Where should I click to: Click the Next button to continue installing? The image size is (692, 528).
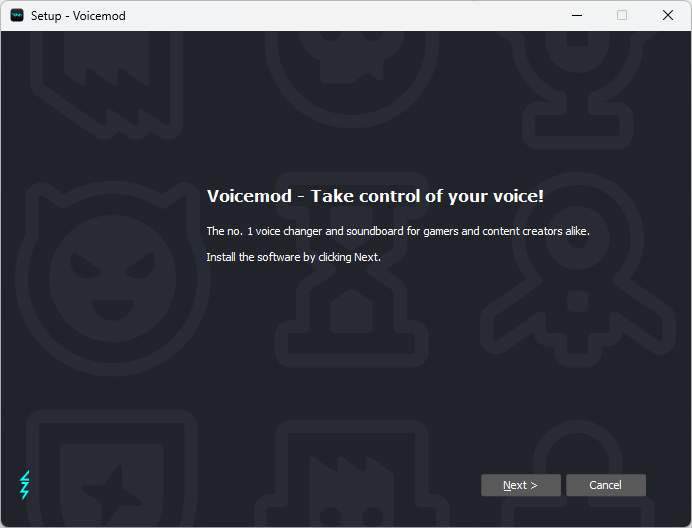click(x=521, y=485)
